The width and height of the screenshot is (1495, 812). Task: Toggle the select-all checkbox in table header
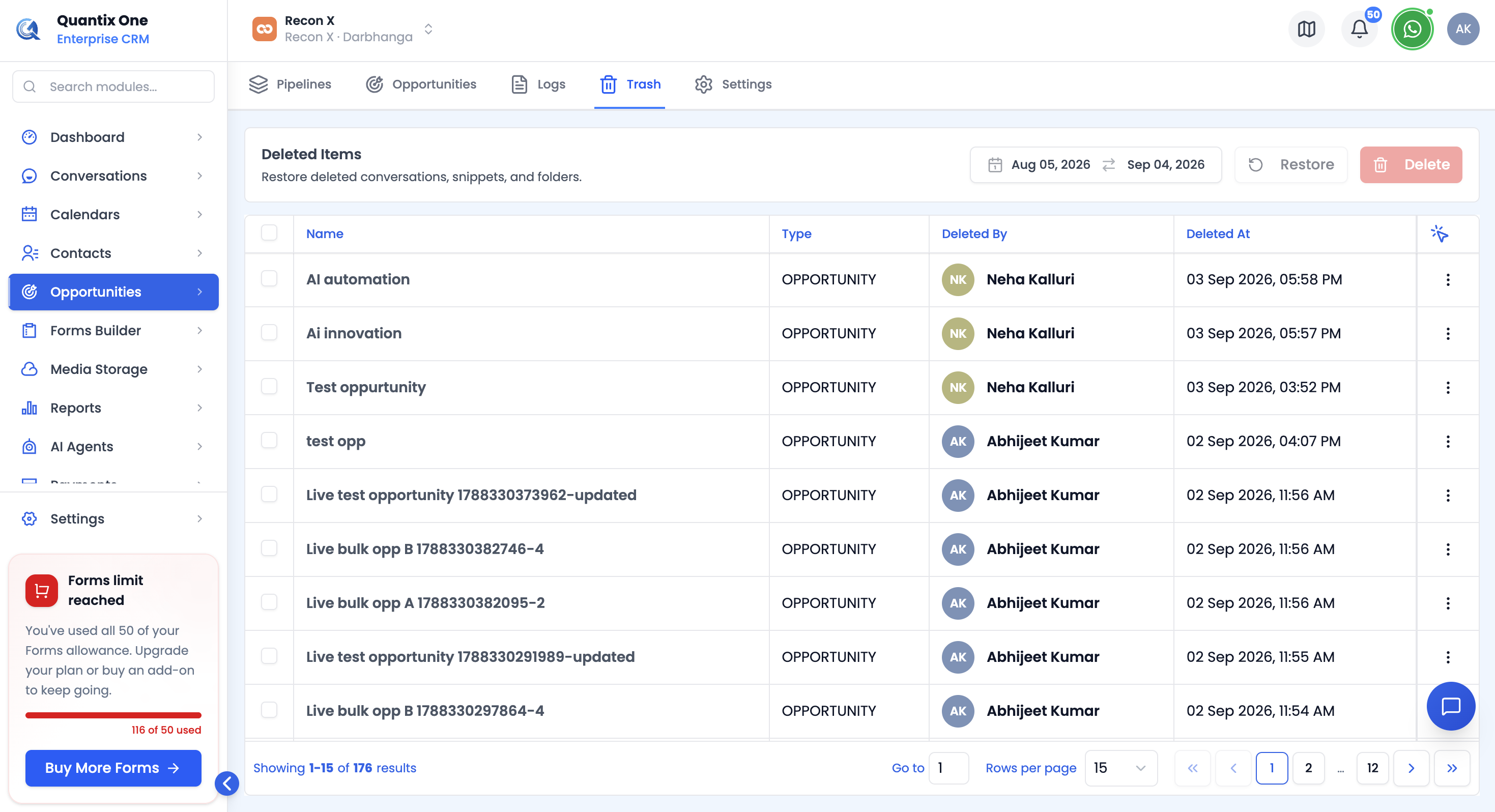click(269, 233)
